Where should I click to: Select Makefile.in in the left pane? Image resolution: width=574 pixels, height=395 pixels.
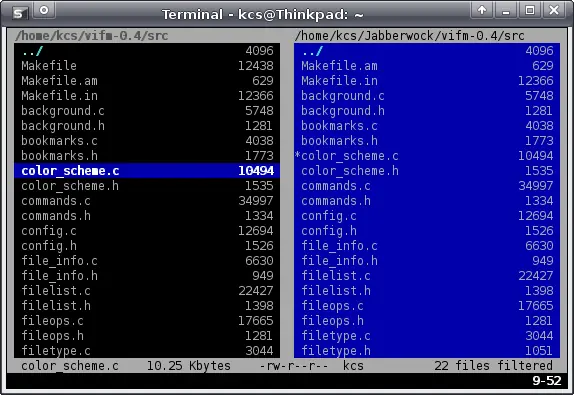tap(147, 96)
